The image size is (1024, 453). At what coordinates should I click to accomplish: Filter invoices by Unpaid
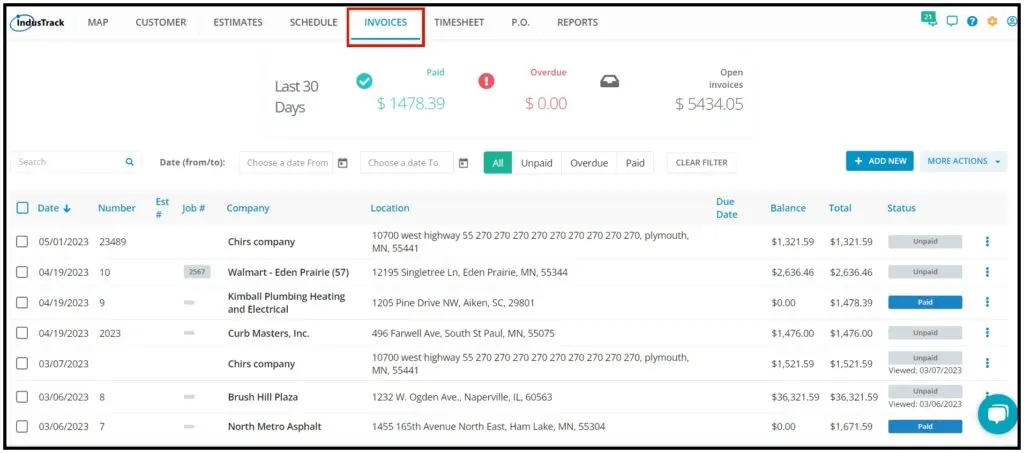click(536, 163)
